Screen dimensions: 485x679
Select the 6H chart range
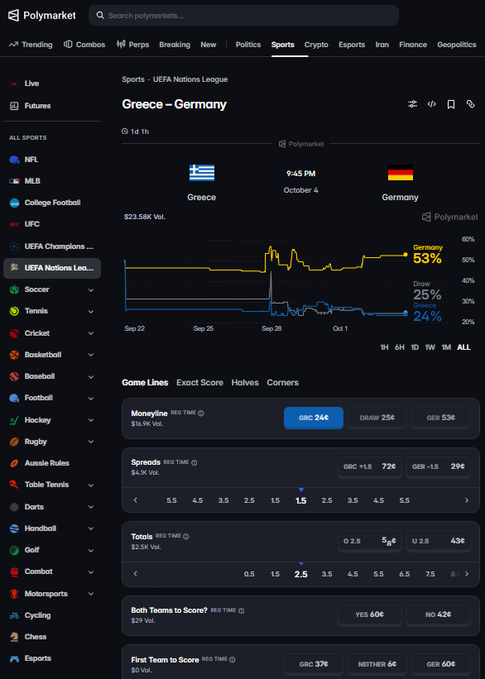(x=399, y=347)
